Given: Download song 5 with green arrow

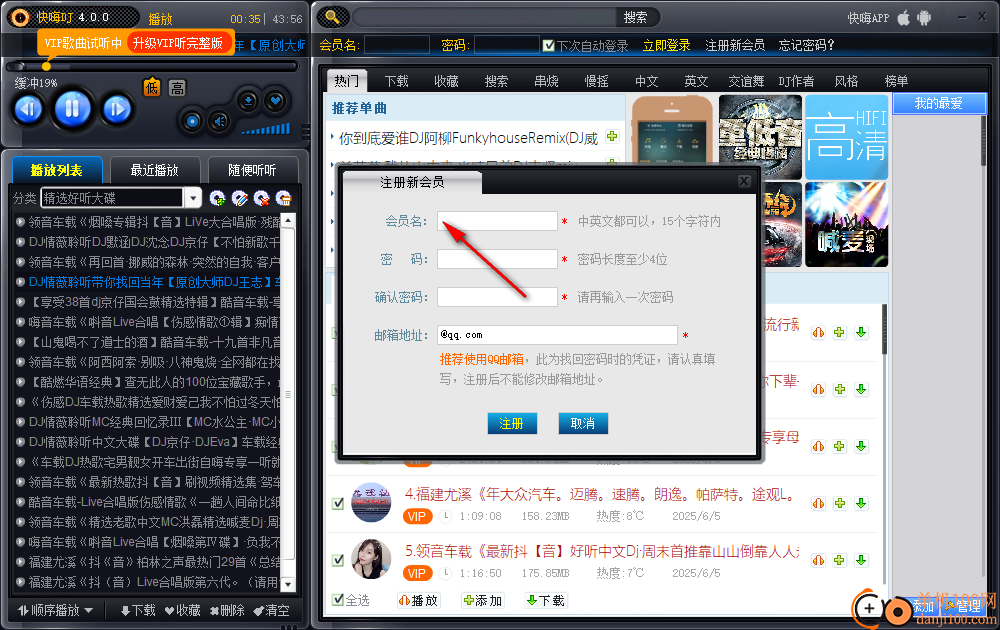Looking at the screenshot, I should click(861, 560).
